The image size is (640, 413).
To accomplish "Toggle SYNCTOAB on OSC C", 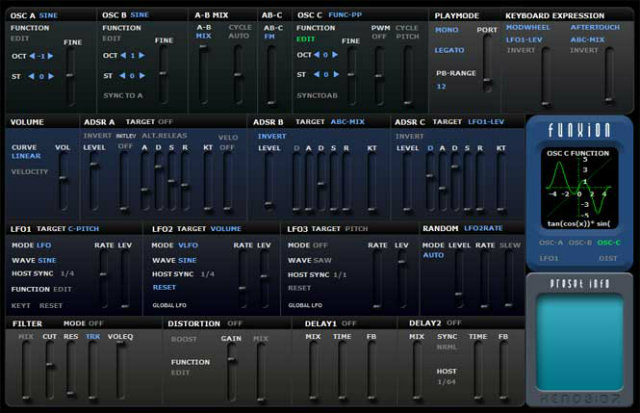I will coord(317,95).
